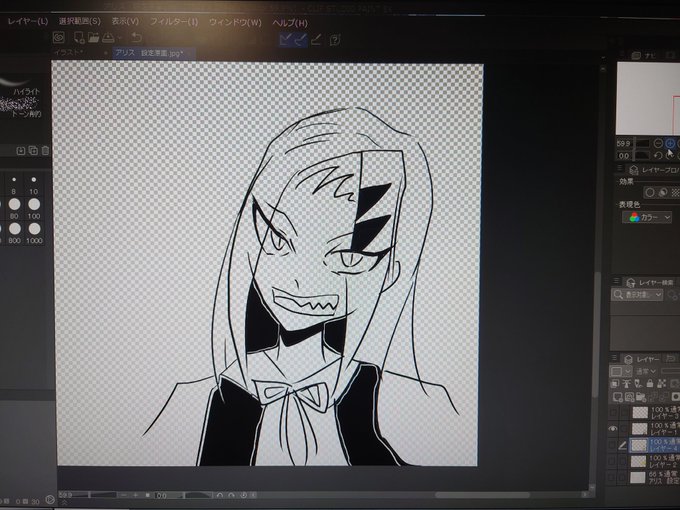Select brush size 80
The height and width of the screenshot is (510, 680).
(14, 209)
